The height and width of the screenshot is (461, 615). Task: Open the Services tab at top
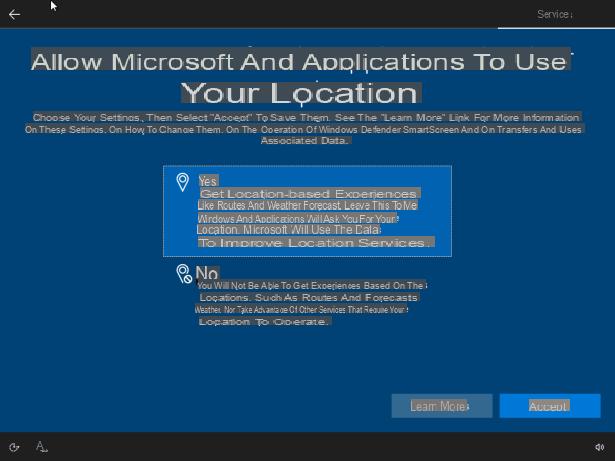click(x=554, y=15)
